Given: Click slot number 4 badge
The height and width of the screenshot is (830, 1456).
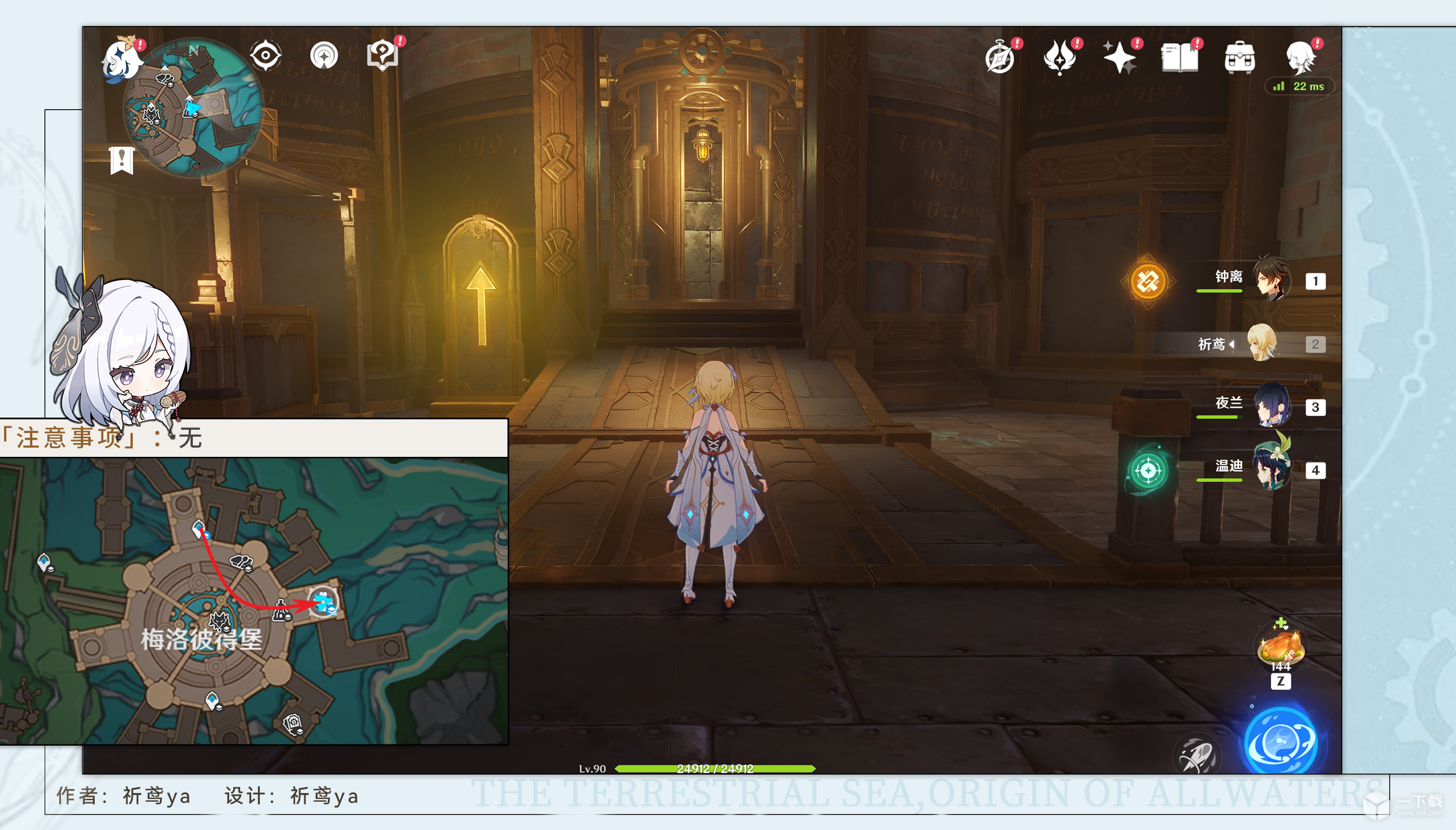Looking at the screenshot, I should [x=1315, y=470].
